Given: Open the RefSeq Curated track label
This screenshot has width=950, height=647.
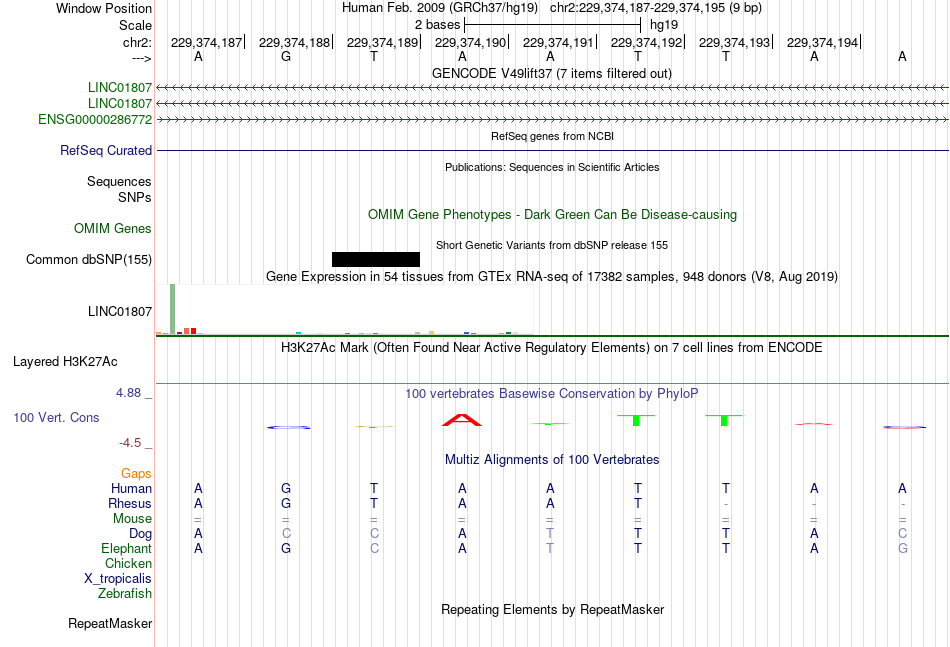Looking at the screenshot, I should 106,150.
